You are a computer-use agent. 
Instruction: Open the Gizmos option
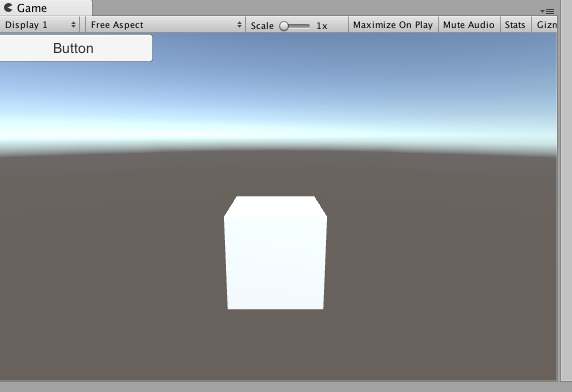[x=545, y=25]
